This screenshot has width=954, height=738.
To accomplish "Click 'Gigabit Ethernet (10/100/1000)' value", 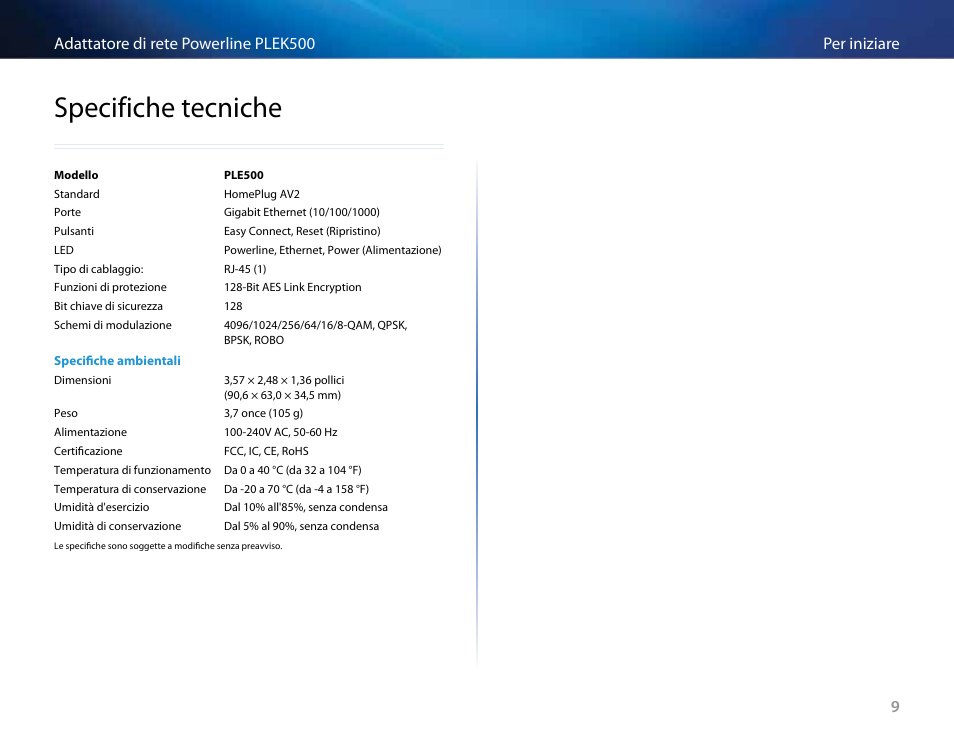I will point(302,212).
